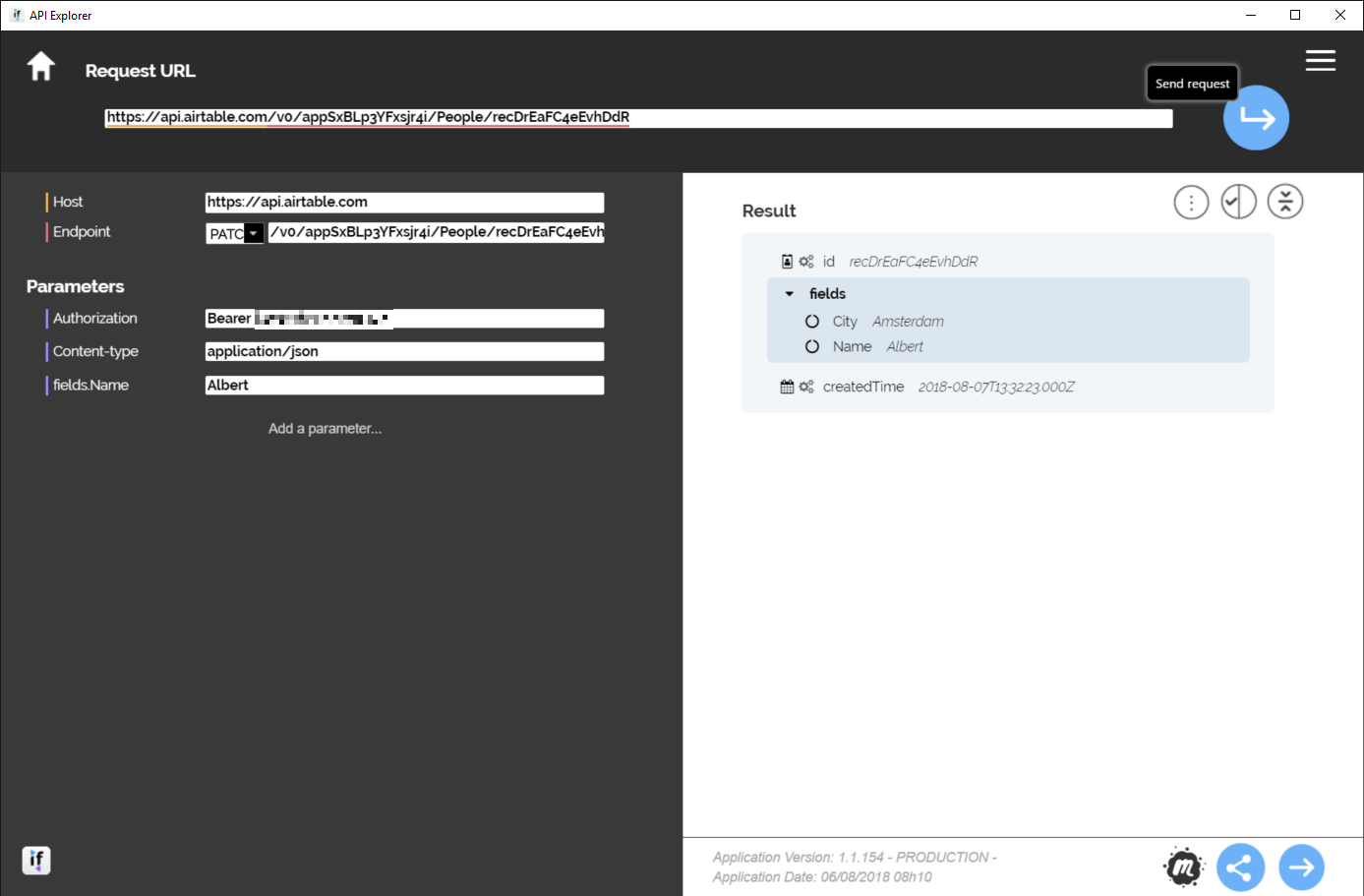Click the Endpoint label
1364x896 pixels.
click(82, 232)
